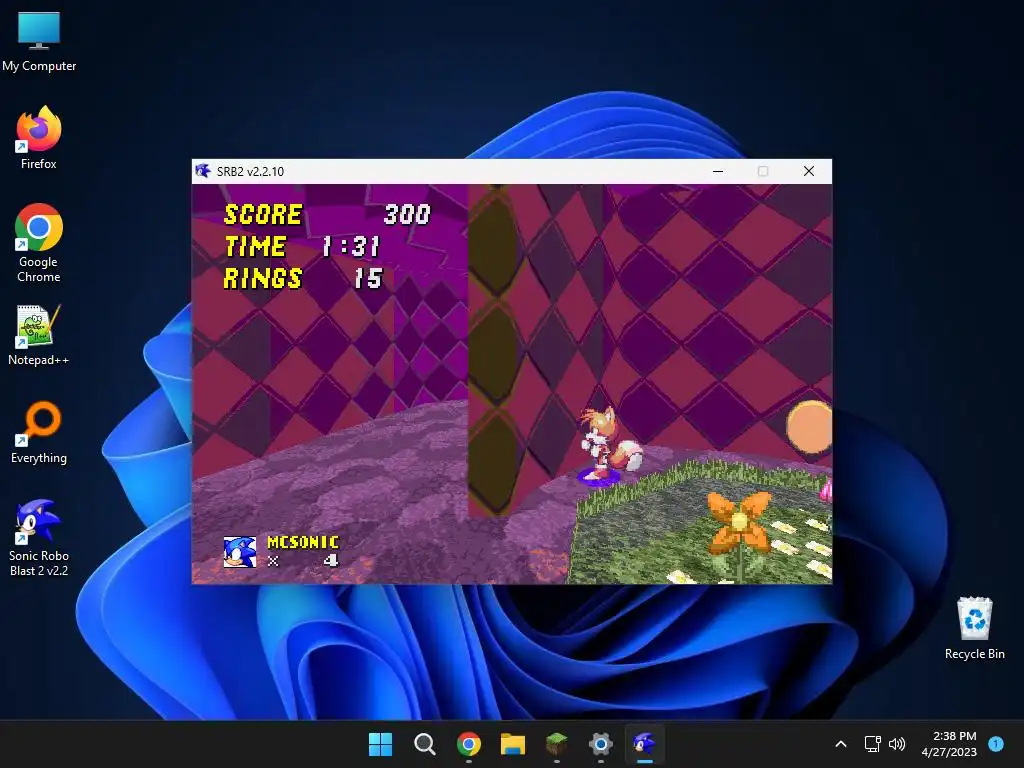Click the TIME 1:31 readout in the game
Viewport: 1024px width, 768px height.
pyautogui.click(x=302, y=246)
